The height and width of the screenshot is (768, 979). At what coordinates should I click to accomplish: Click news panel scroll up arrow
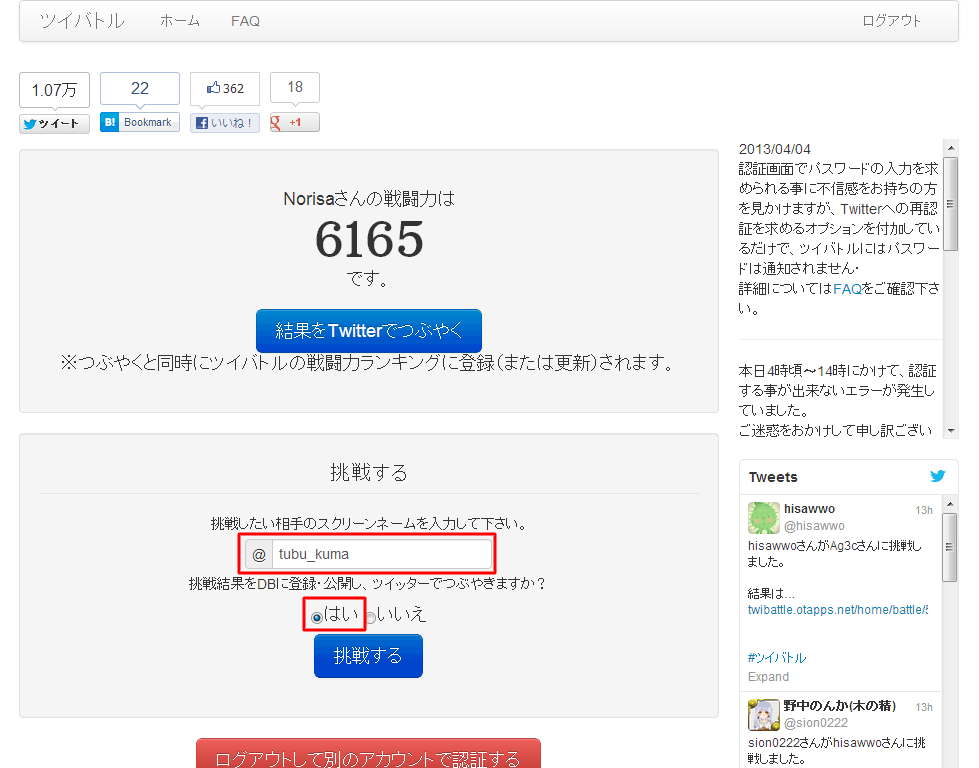click(951, 148)
